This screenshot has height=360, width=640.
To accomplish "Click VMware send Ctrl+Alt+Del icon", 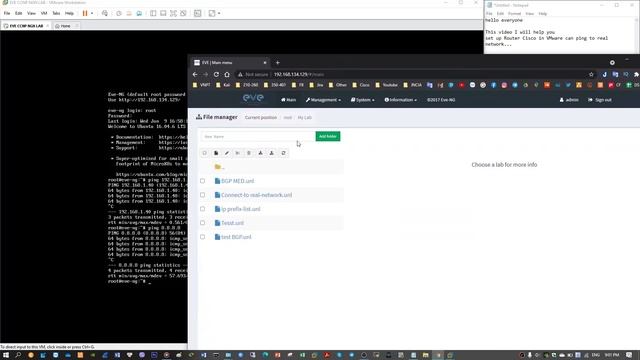I will [x=105, y=13].
